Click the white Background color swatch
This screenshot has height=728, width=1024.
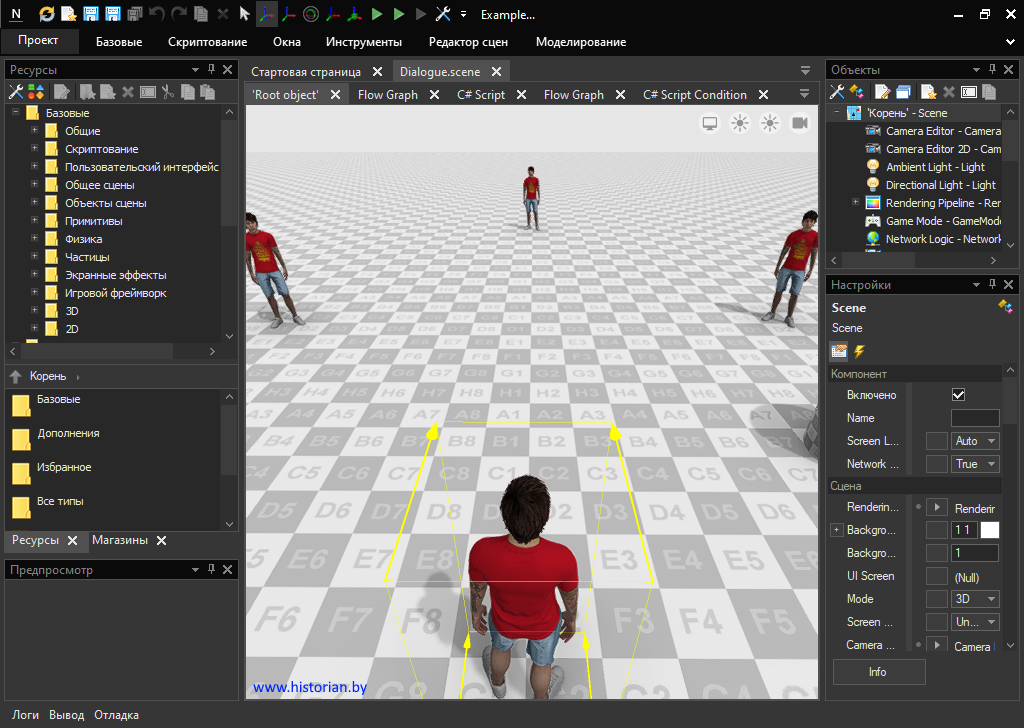(x=989, y=530)
